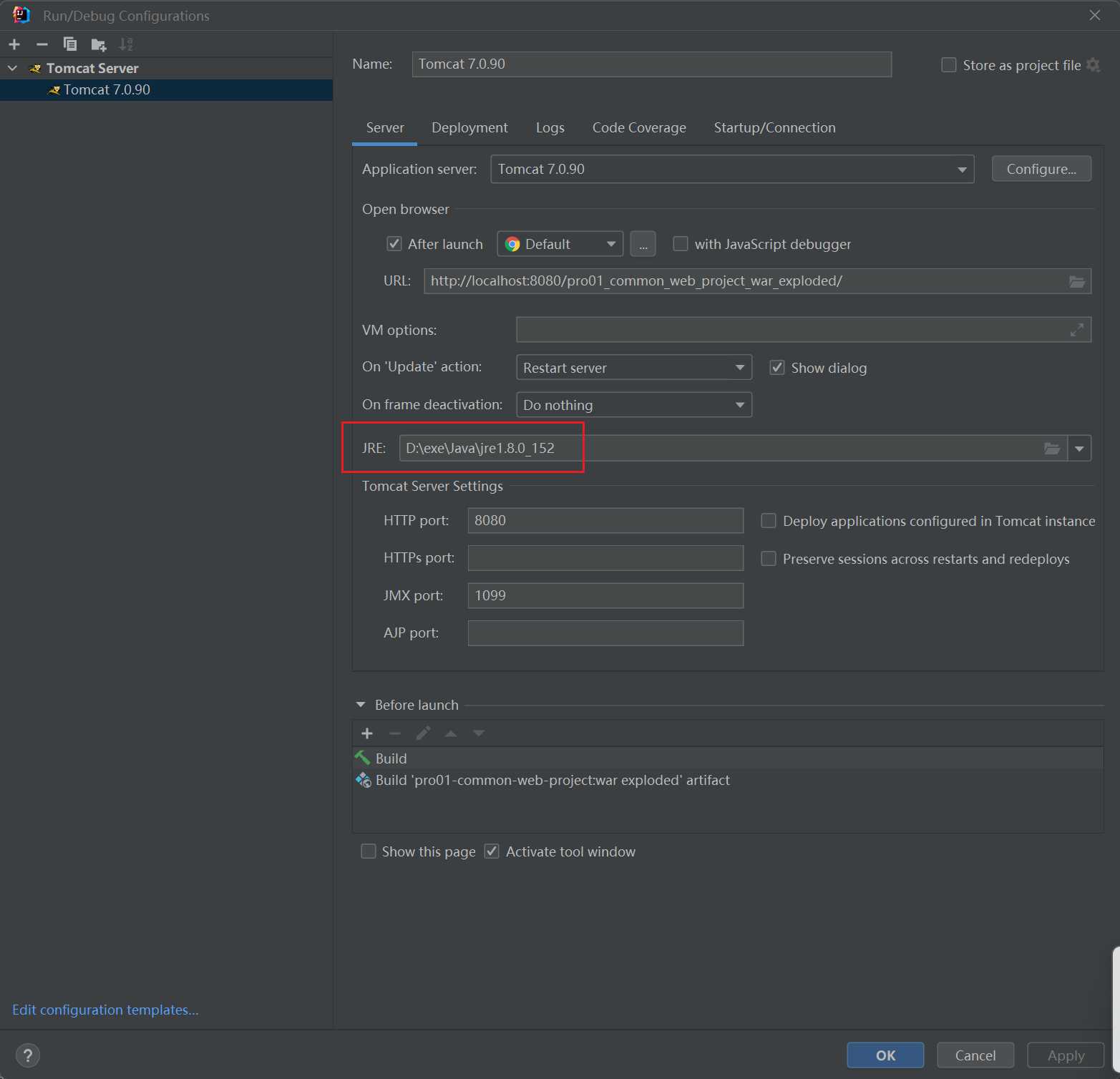Open the Code Coverage tab

[x=639, y=127]
